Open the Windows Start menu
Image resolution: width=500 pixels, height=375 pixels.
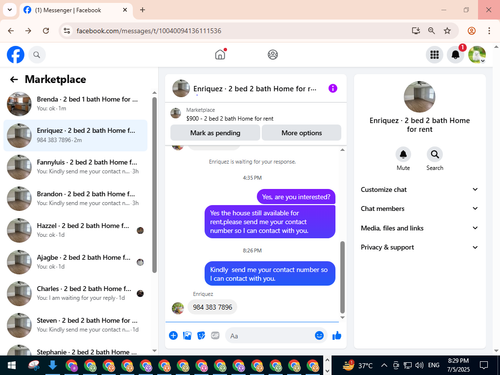coord(12,365)
